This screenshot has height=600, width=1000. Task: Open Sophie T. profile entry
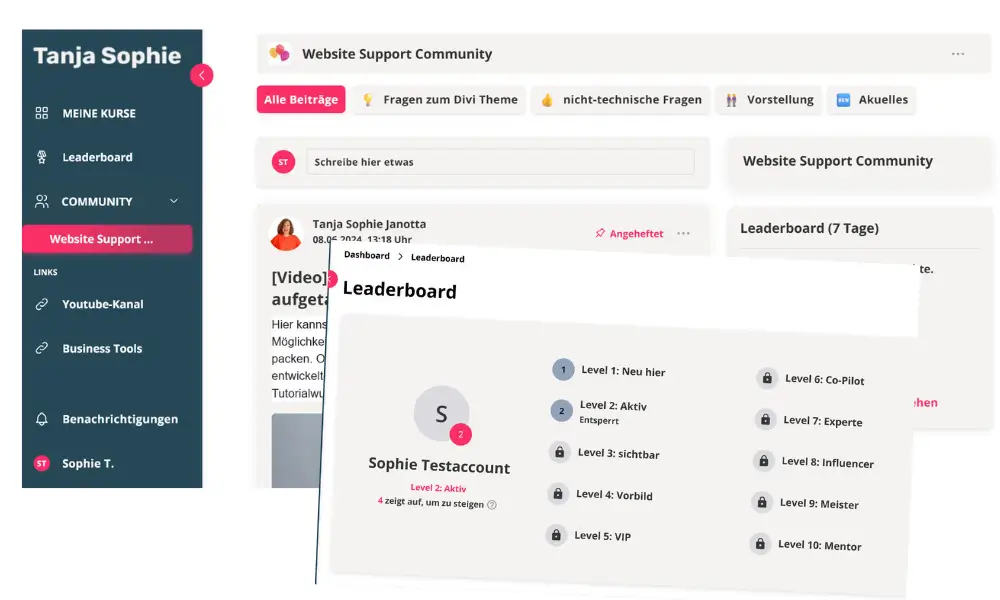88,464
